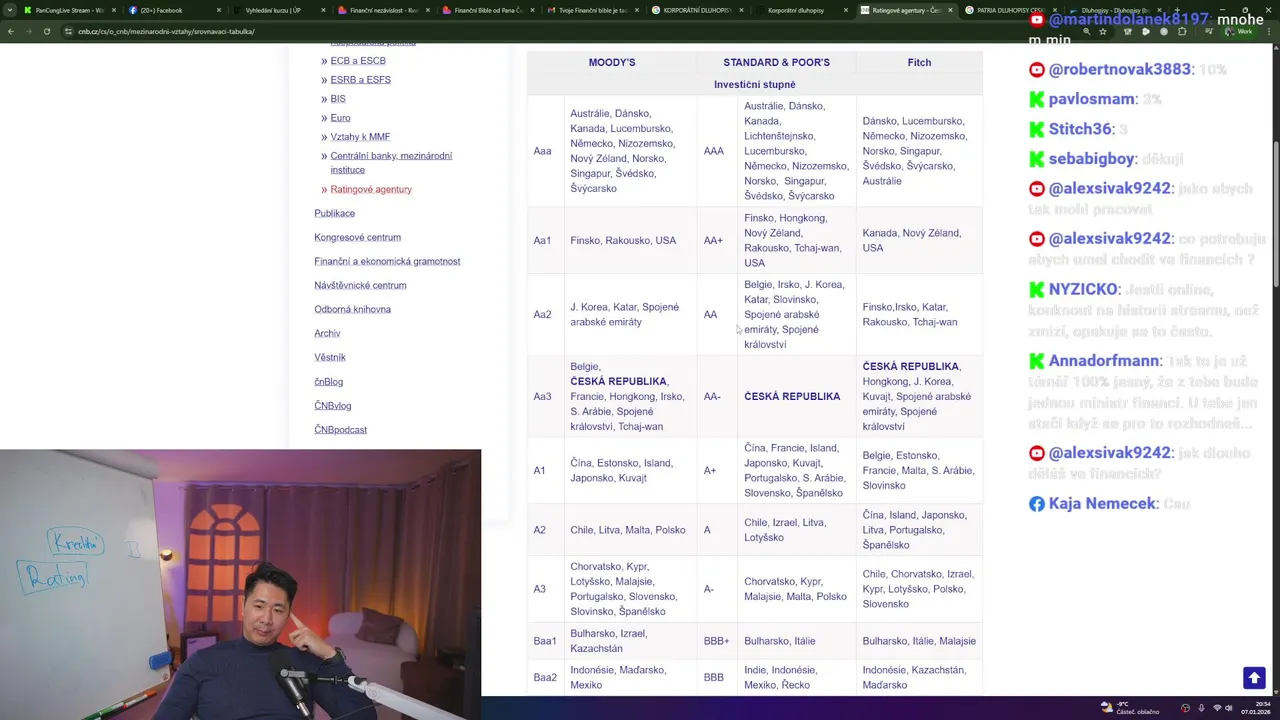Open the Kongresové centrum link
The height and width of the screenshot is (720, 1280).
click(357, 237)
